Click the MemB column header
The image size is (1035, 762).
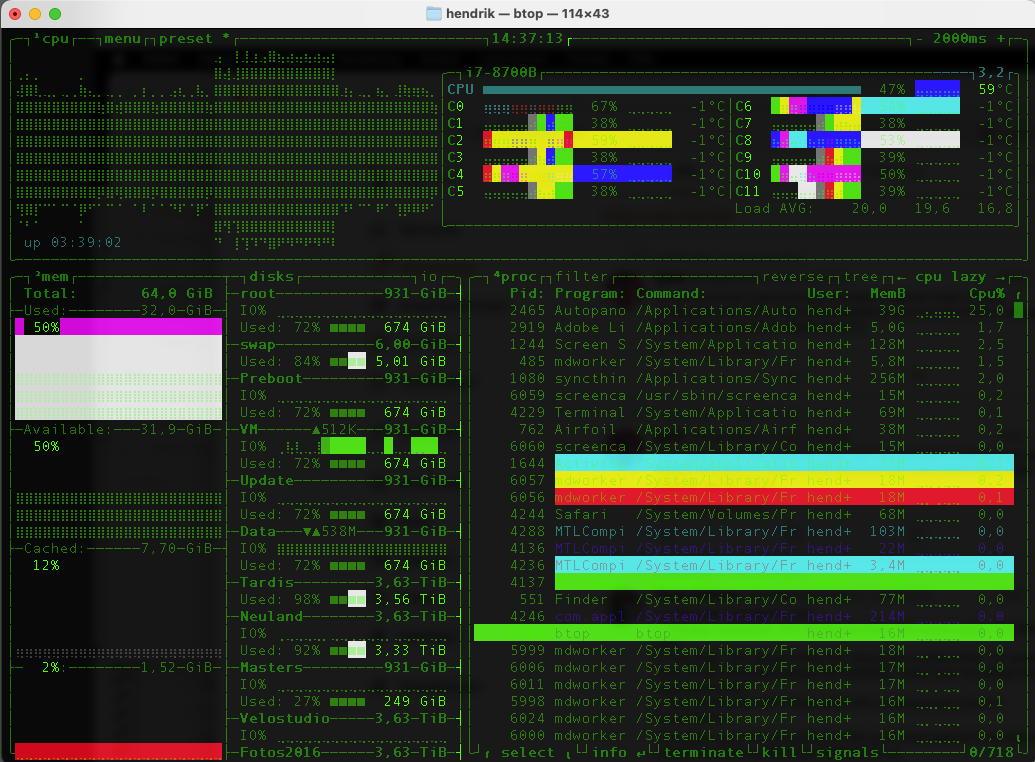pos(888,293)
